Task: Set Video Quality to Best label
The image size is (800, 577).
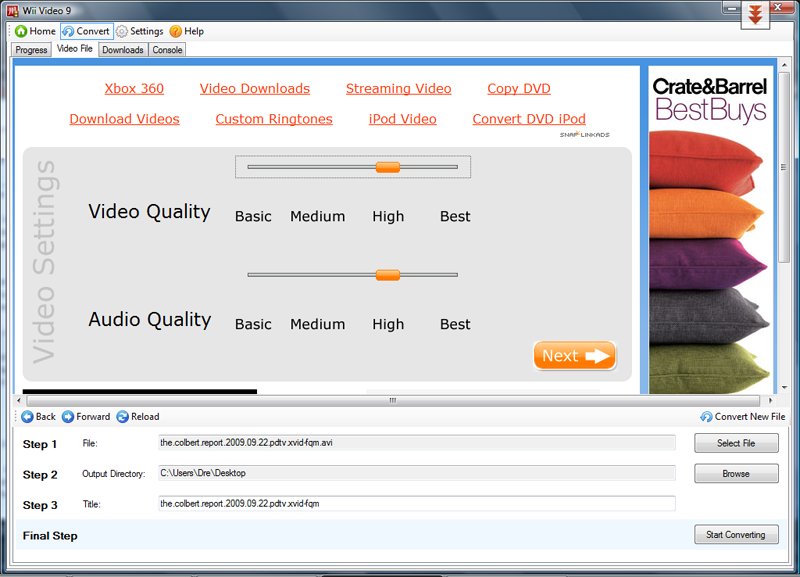Action: coord(455,216)
